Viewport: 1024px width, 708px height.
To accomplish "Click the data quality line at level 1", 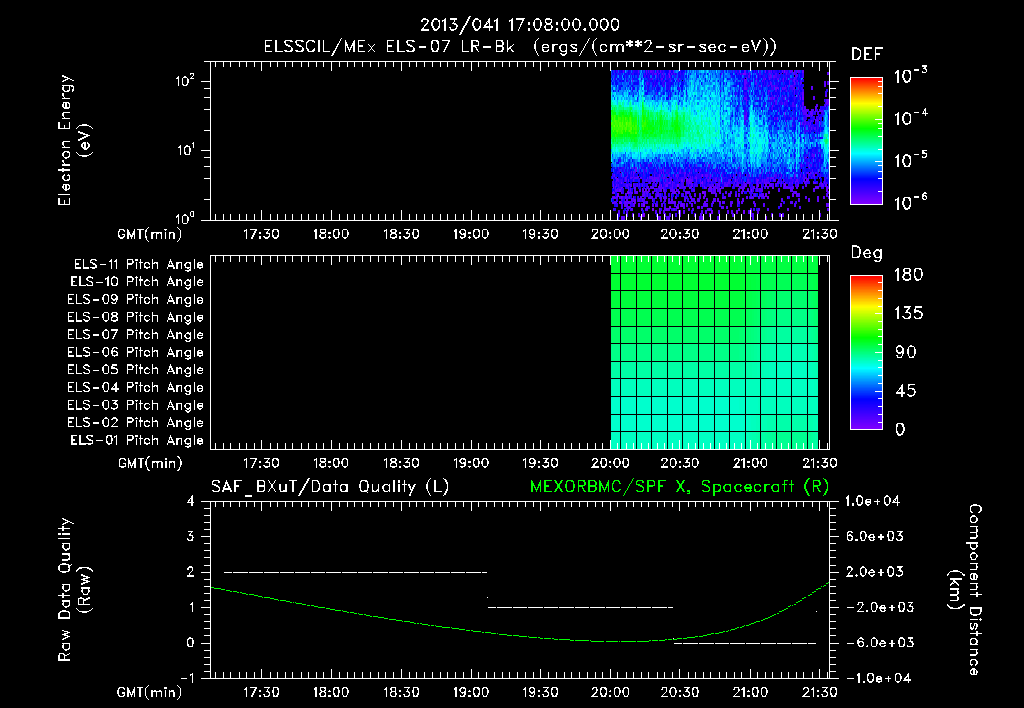I will click(581, 607).
